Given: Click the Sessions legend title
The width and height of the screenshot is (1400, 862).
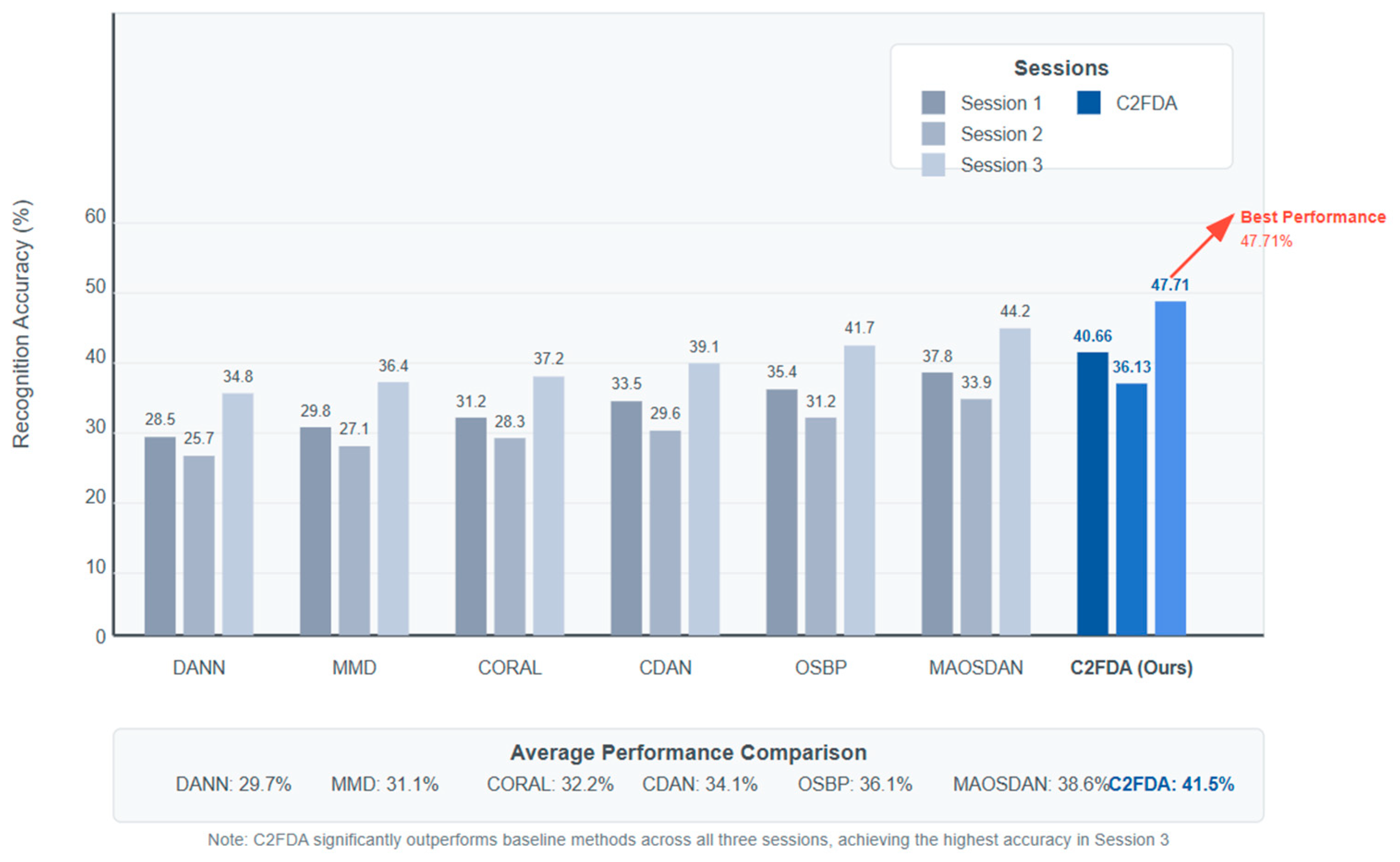Looking at the screenshot, I should pos(1061,68).
